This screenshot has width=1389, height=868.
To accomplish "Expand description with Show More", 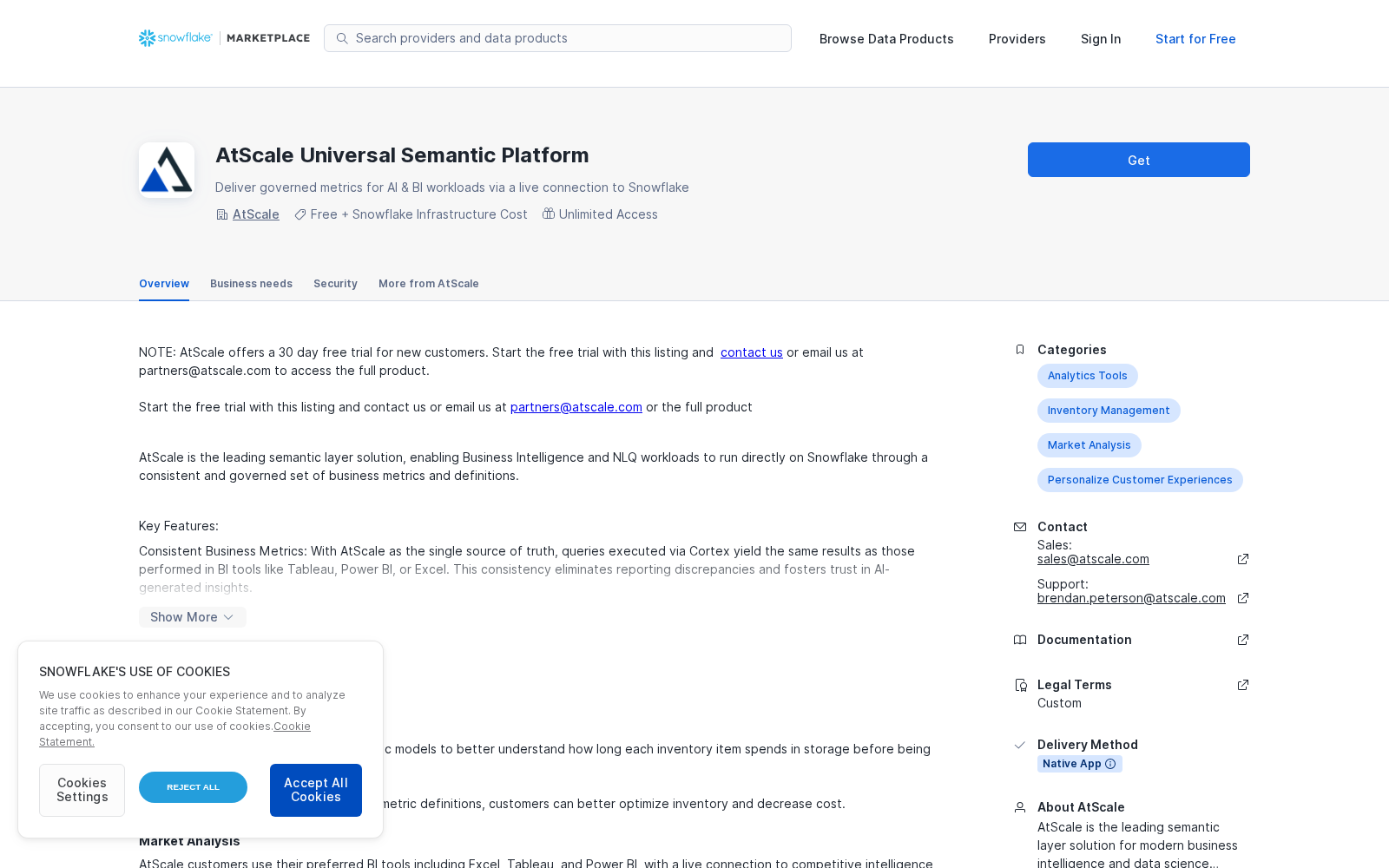I will pyautogui.click(x=193, y=617).
